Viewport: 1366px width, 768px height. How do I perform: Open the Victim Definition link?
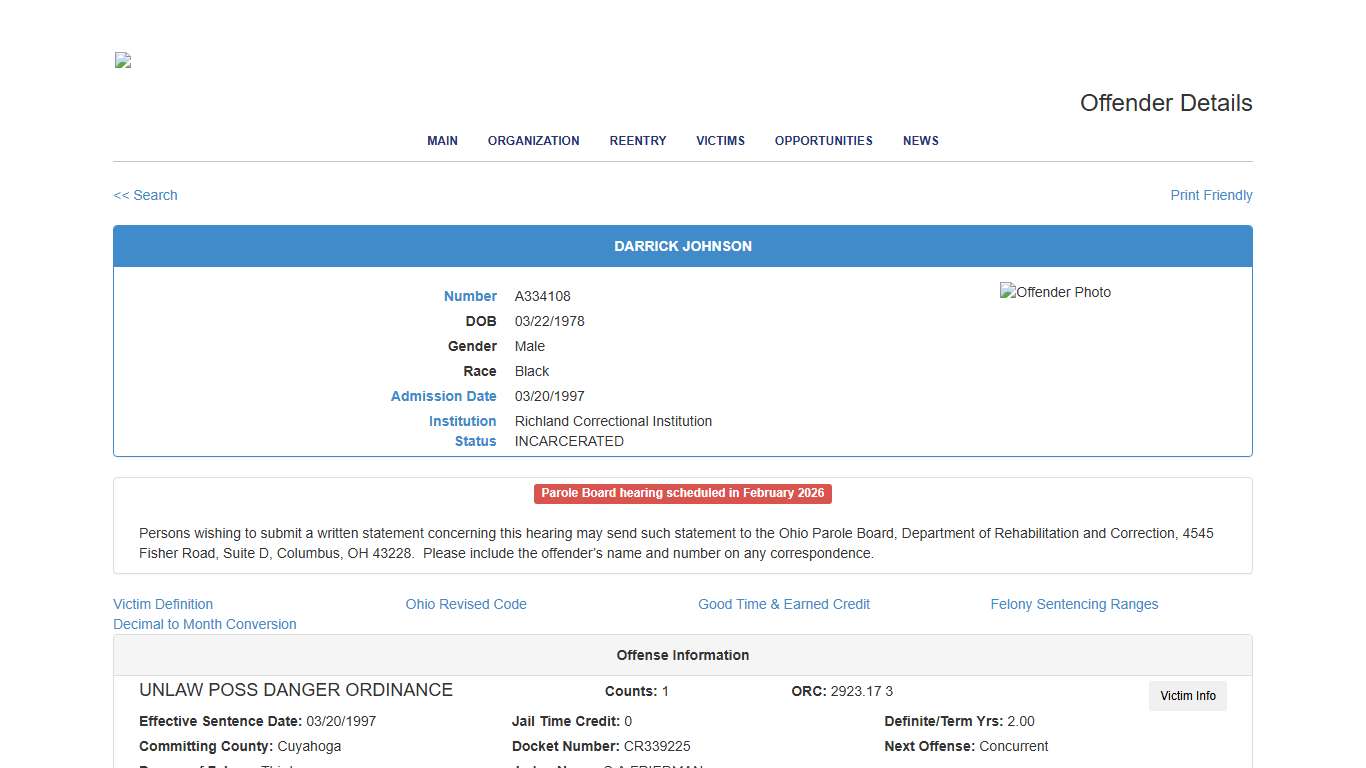pyautogui.click(x=163, y=604)
